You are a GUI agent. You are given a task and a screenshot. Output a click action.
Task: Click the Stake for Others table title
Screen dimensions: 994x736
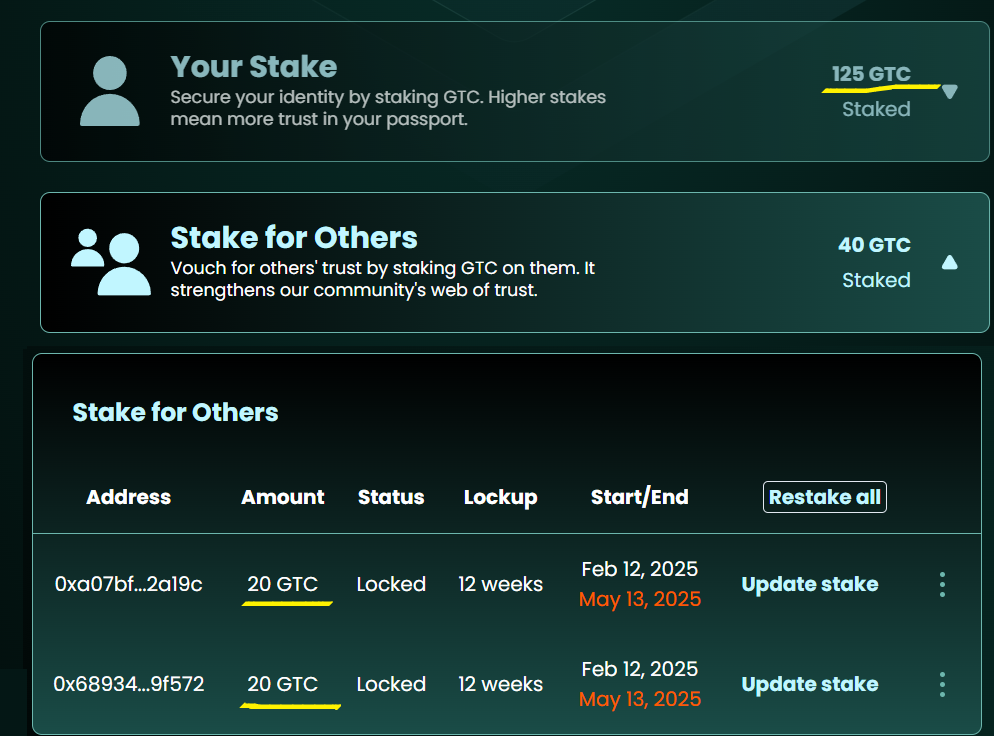[x=176, y=412]
